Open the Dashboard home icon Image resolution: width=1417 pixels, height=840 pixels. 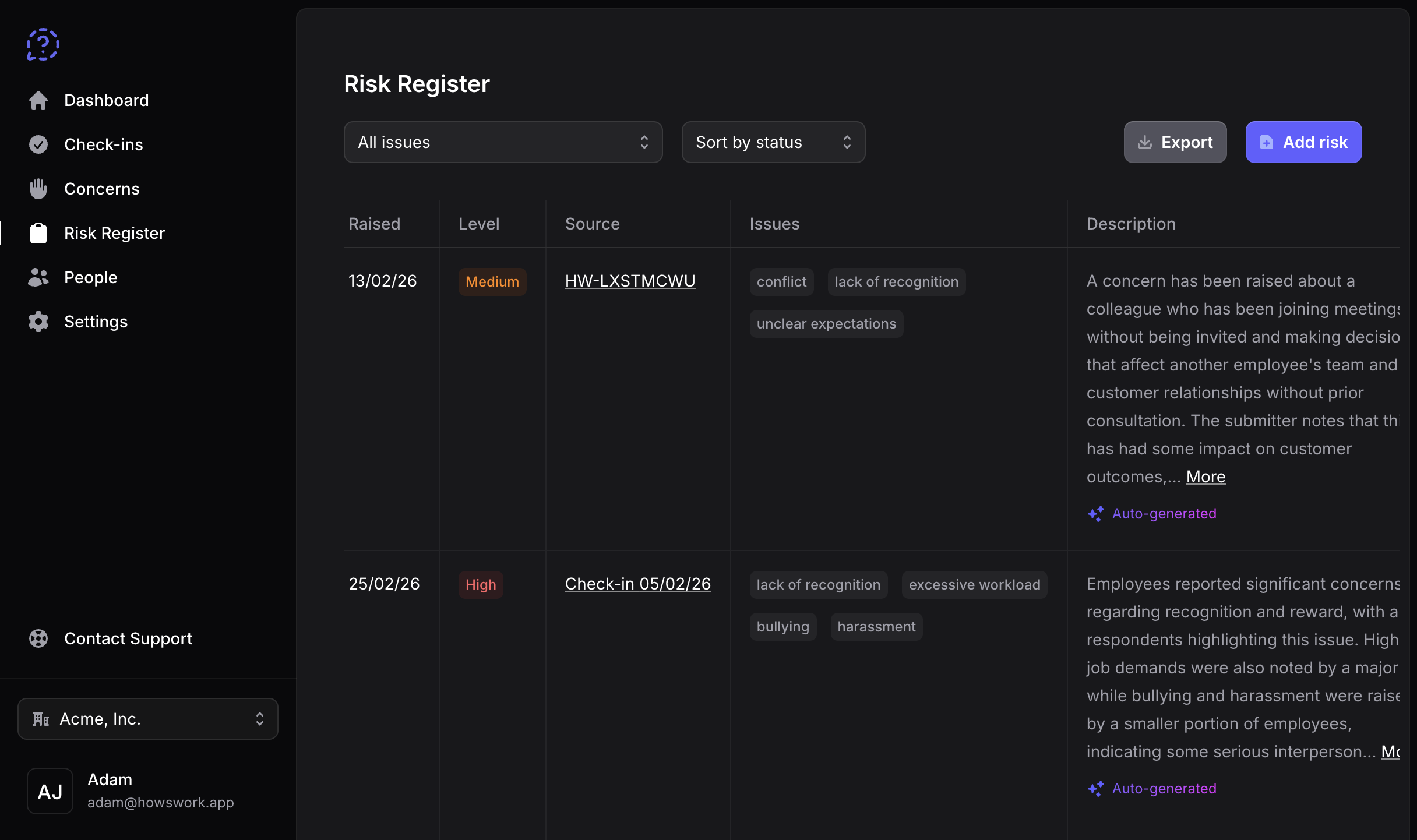click(x=38, y=100)
